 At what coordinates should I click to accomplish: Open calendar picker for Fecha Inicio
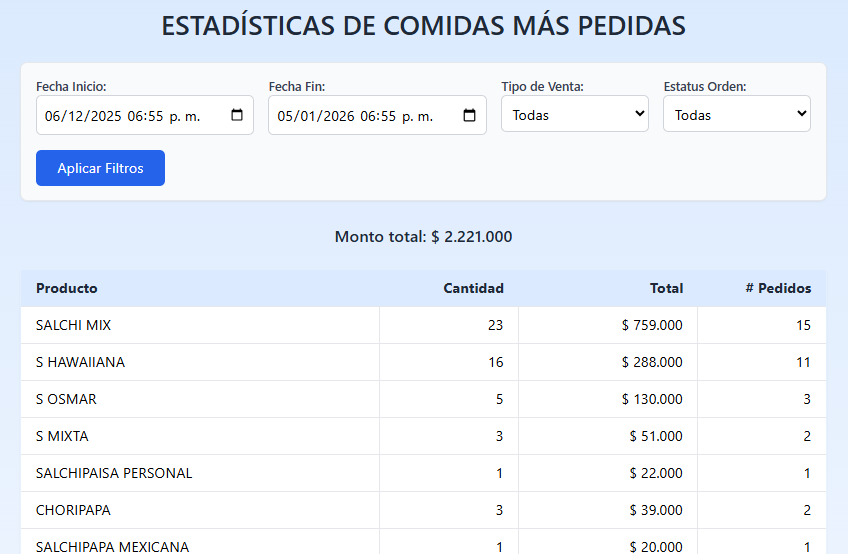click(237, 115)
